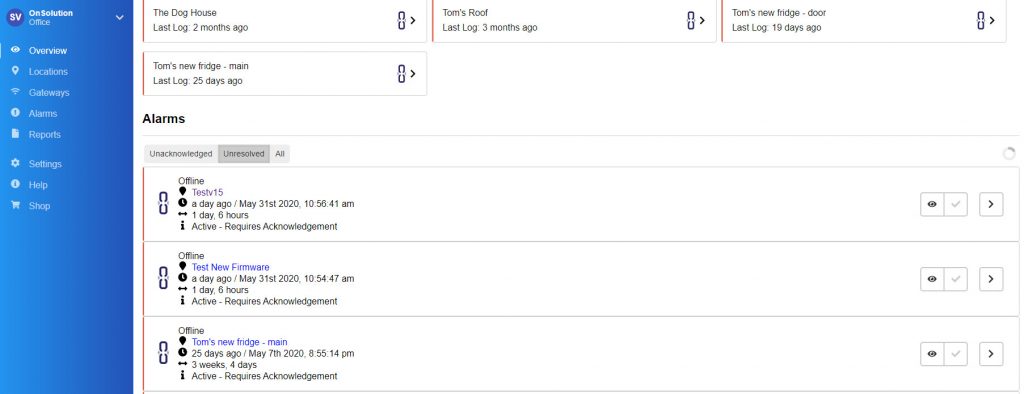
Task: Toggle eye button on Testv15 alarm
Action: tap(932, 204)
